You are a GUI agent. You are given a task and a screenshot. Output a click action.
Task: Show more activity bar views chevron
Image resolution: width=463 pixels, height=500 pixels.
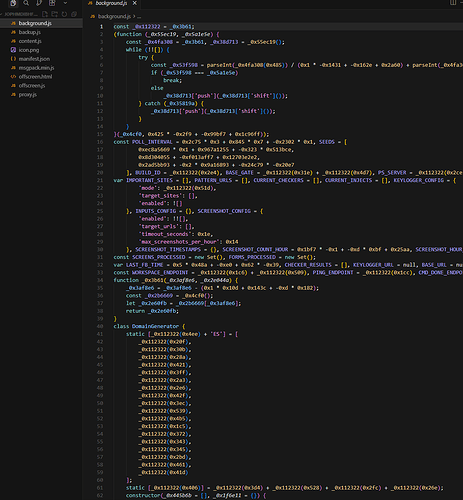point(65,3)
